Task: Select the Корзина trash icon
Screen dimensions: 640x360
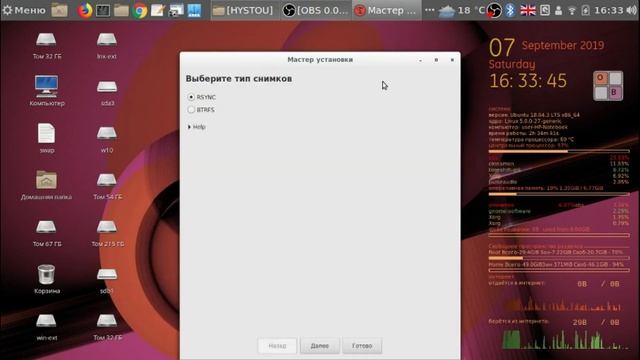Action: tap(47, 279)
